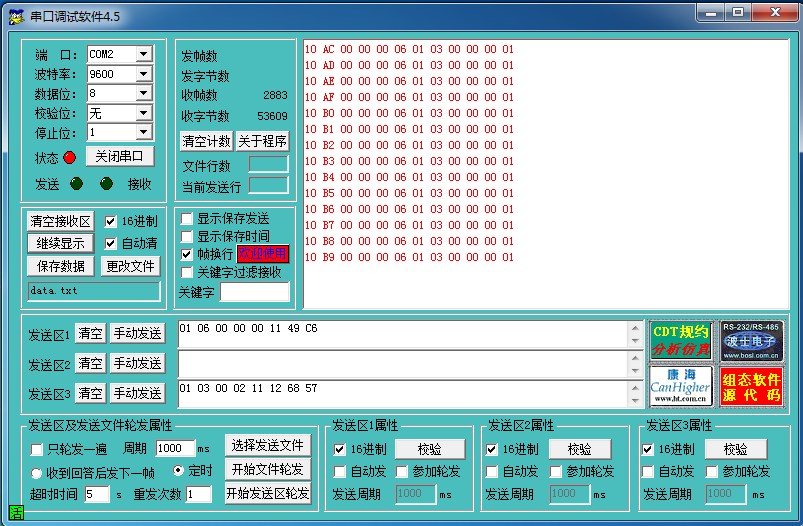Open the 校验位 parity dropdown
Screen dimensions: 803x526
pyautogui.click(x=143, y=113)
